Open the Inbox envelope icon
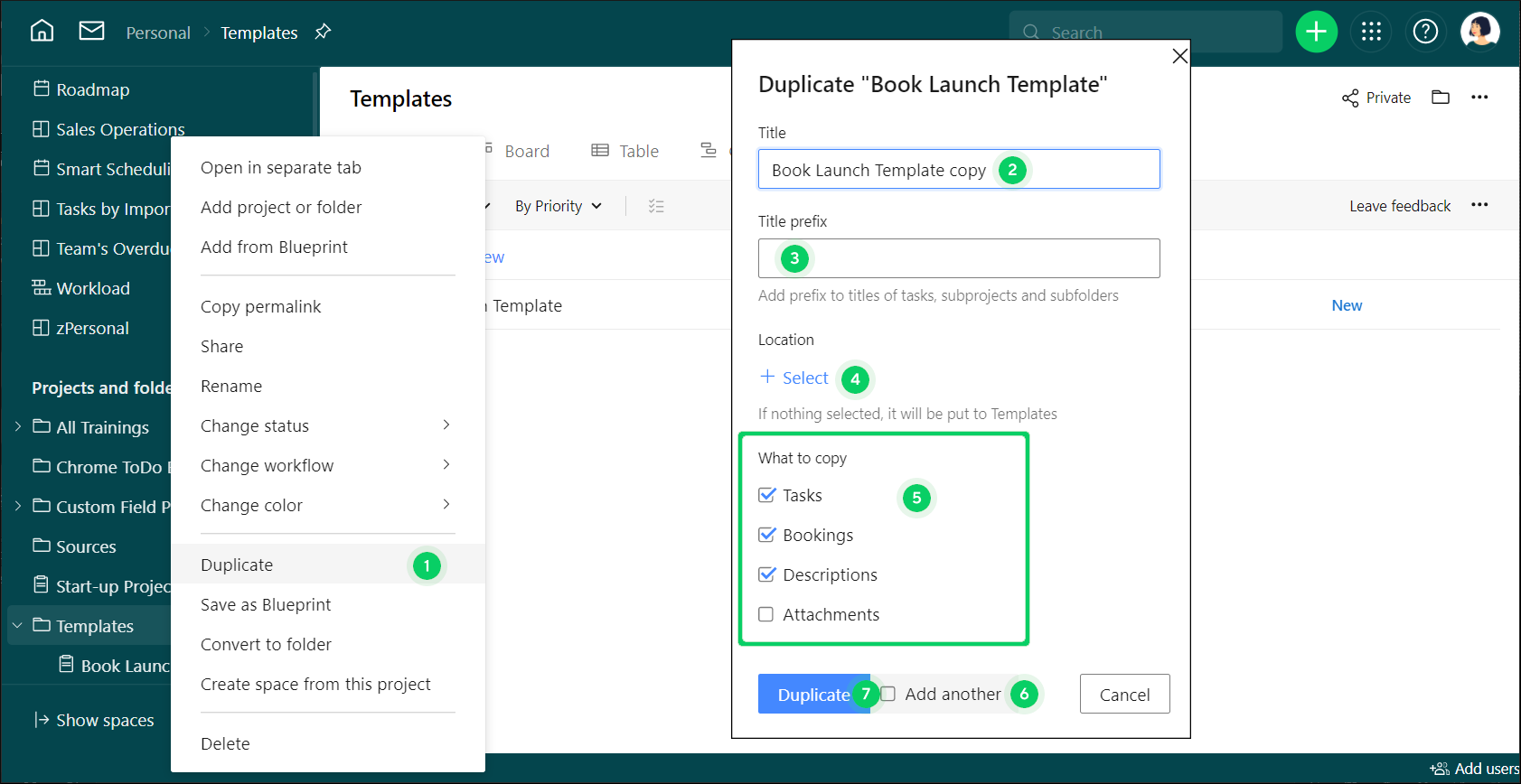1521x784 pixels. click(x=91, y=32)
